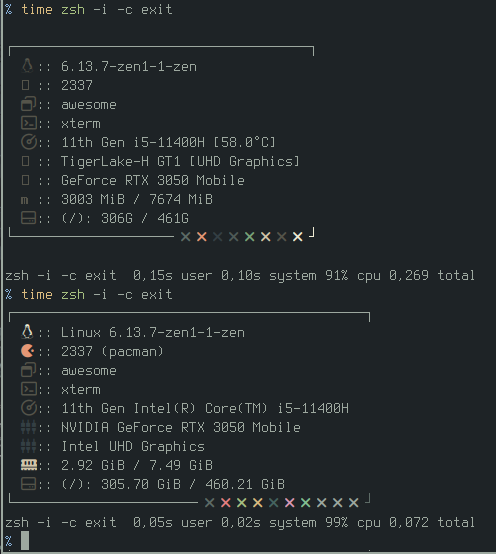This screenshot has height=554, width=496.
Task: Click the terminal icon beside lower xterm
Action: 29,389
